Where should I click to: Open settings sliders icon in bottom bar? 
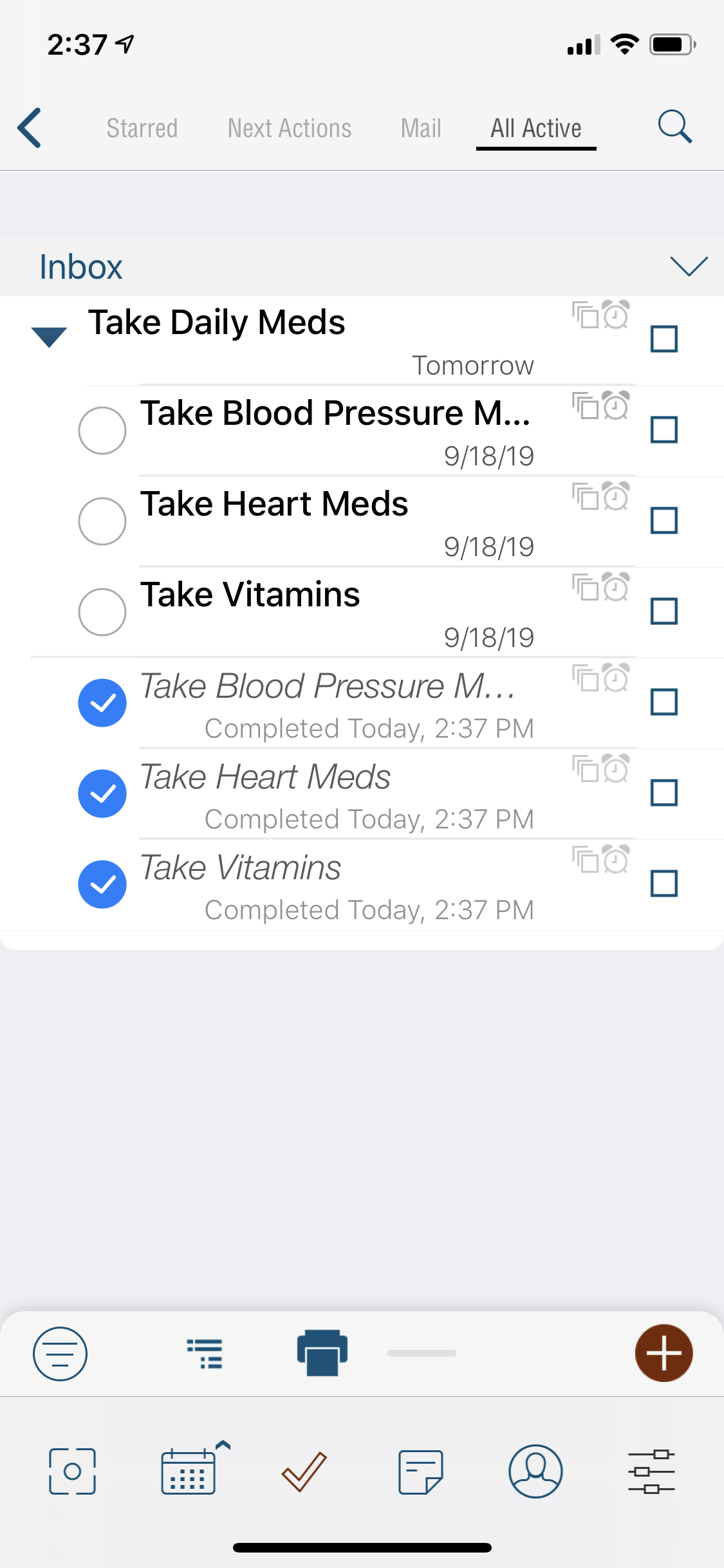(651, 1471)
